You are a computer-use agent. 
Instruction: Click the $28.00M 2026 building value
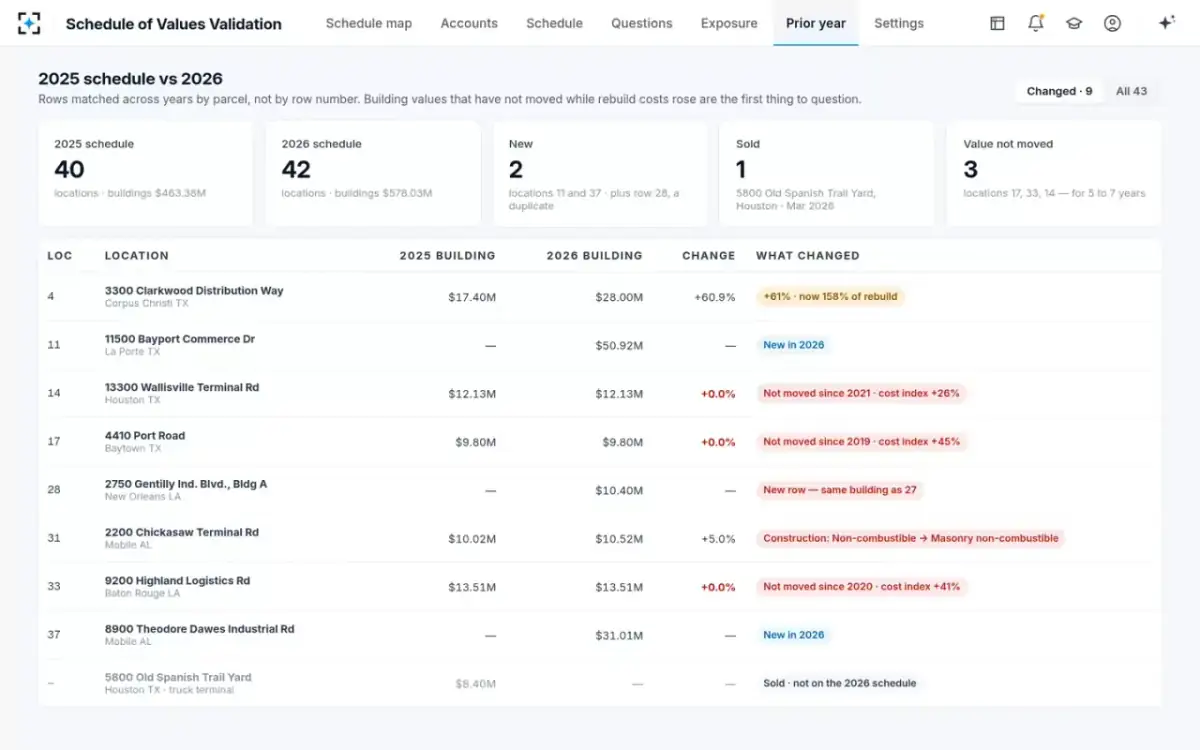tap(619, 297)
